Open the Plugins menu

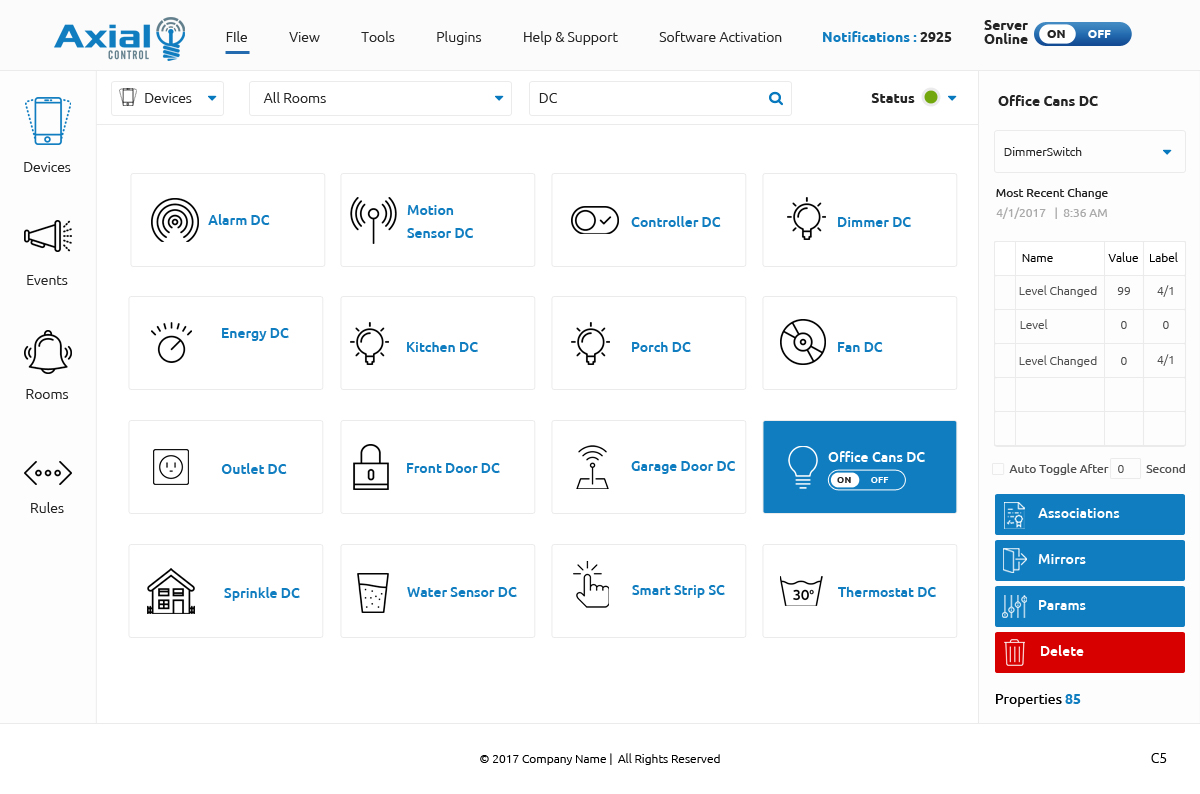click(458, 37)
